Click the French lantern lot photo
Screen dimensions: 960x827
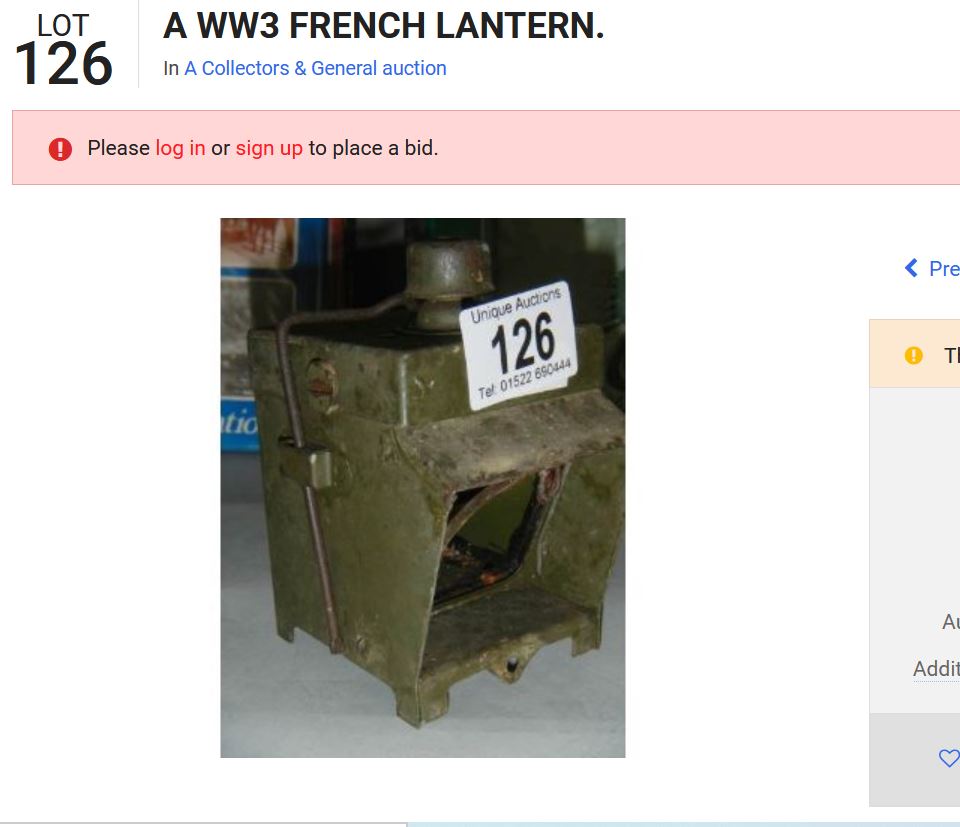[422, 487]
